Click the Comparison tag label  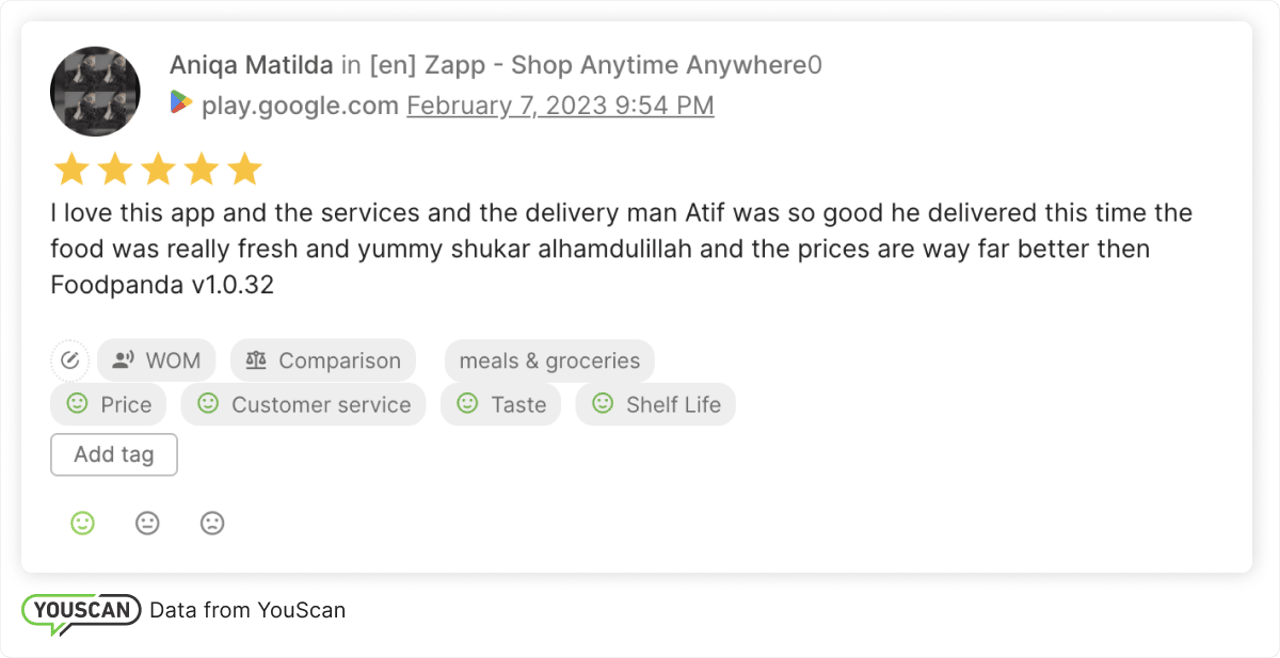[x=338, y=360]
